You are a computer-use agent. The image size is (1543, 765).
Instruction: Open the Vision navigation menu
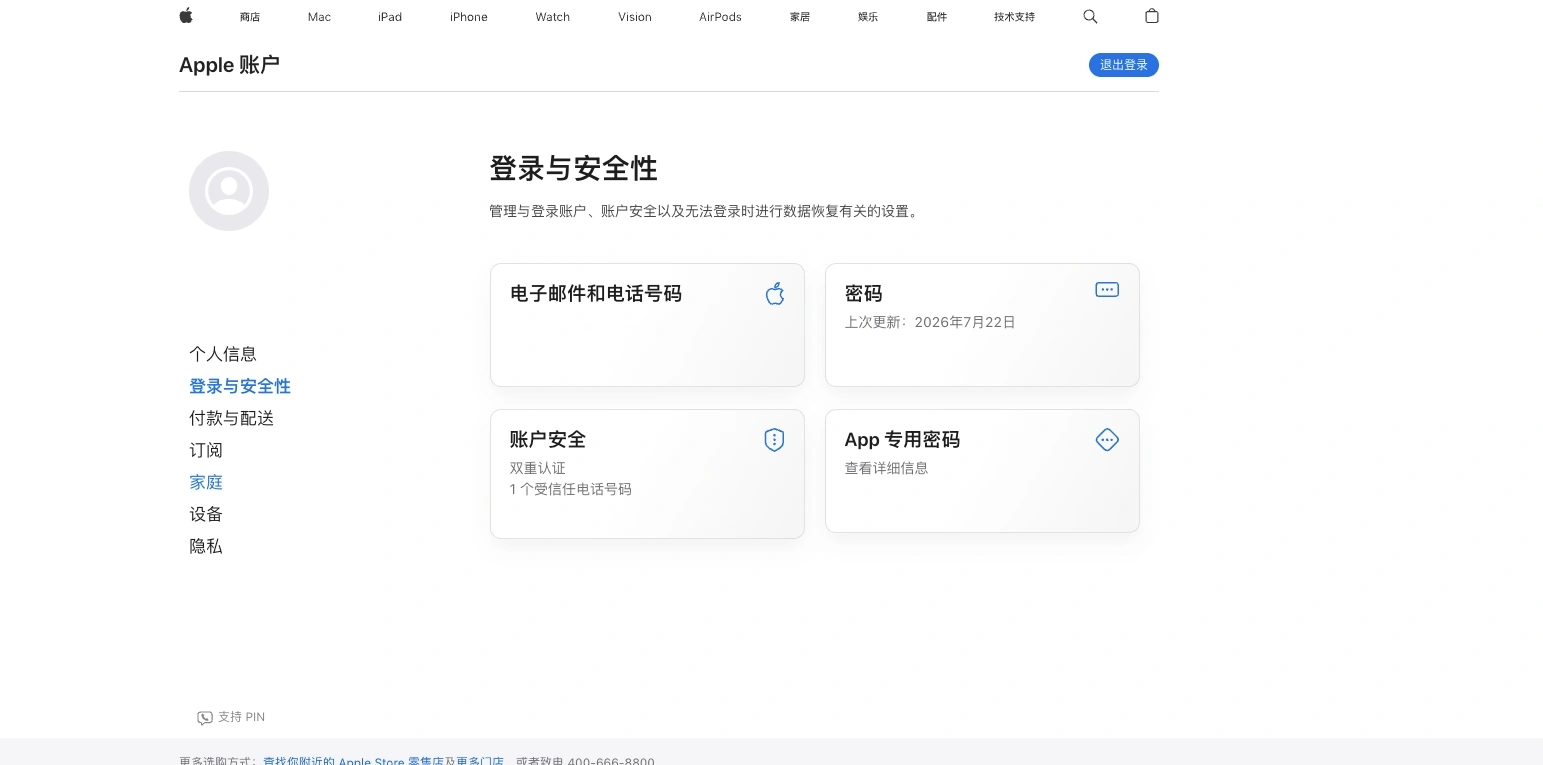point(635,17)
